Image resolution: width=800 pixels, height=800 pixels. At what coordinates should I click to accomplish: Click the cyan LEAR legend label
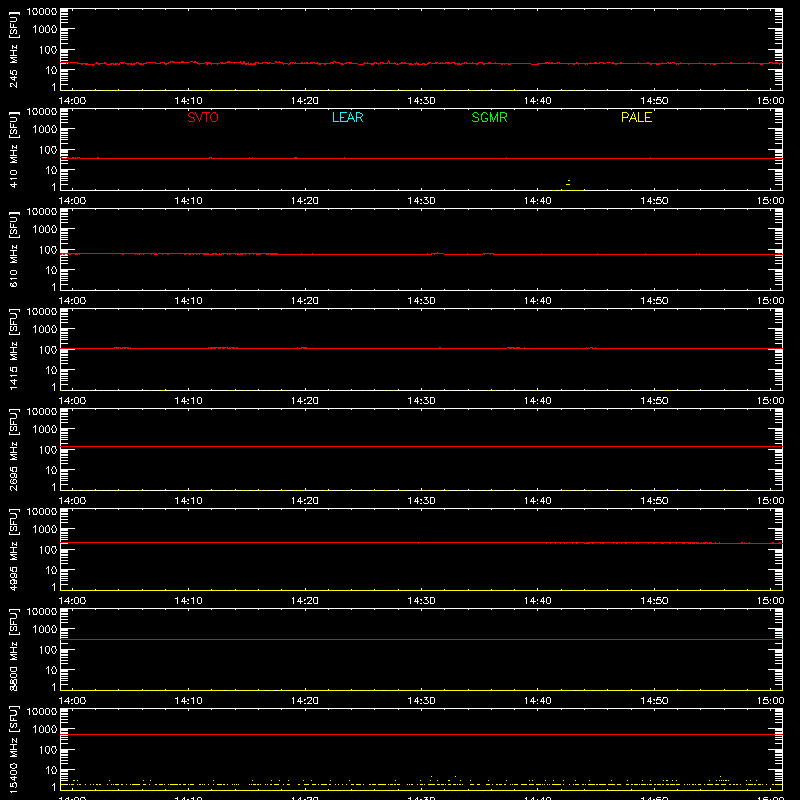point(347,117)
